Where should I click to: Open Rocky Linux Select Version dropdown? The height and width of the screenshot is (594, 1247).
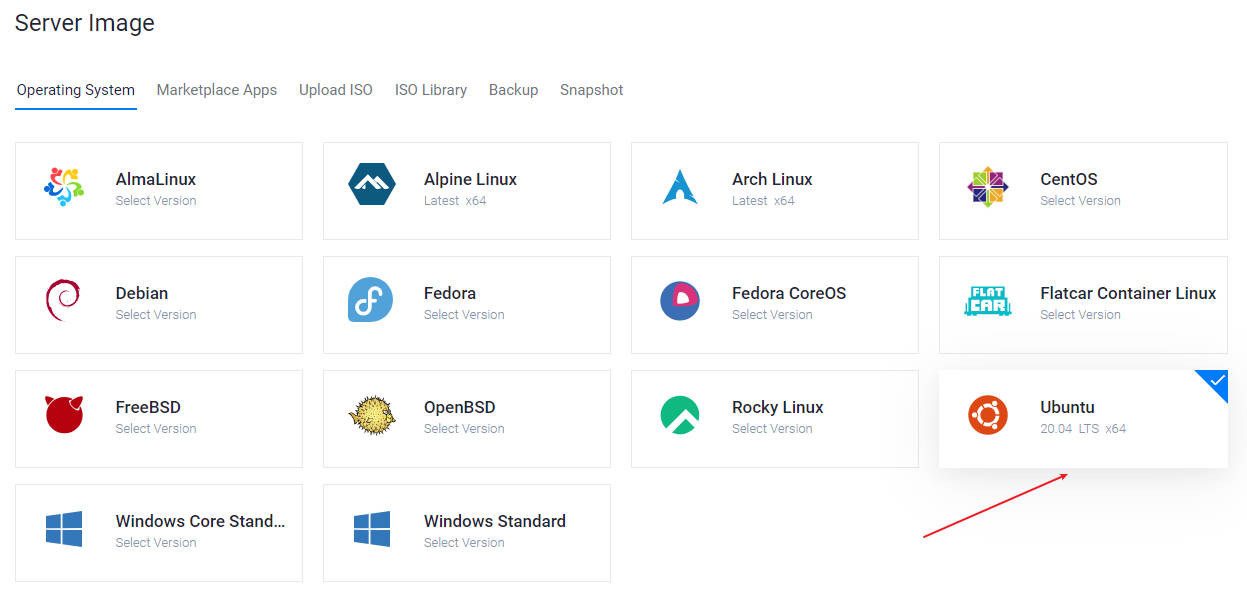pyautogui.click(x=772, y=429)
